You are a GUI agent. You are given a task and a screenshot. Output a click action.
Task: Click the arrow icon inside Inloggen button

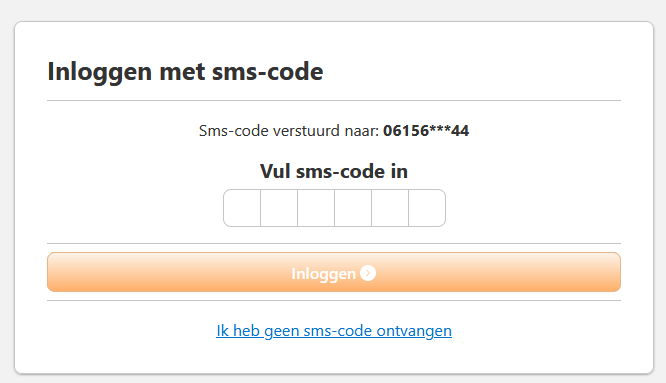pos(368,273)
